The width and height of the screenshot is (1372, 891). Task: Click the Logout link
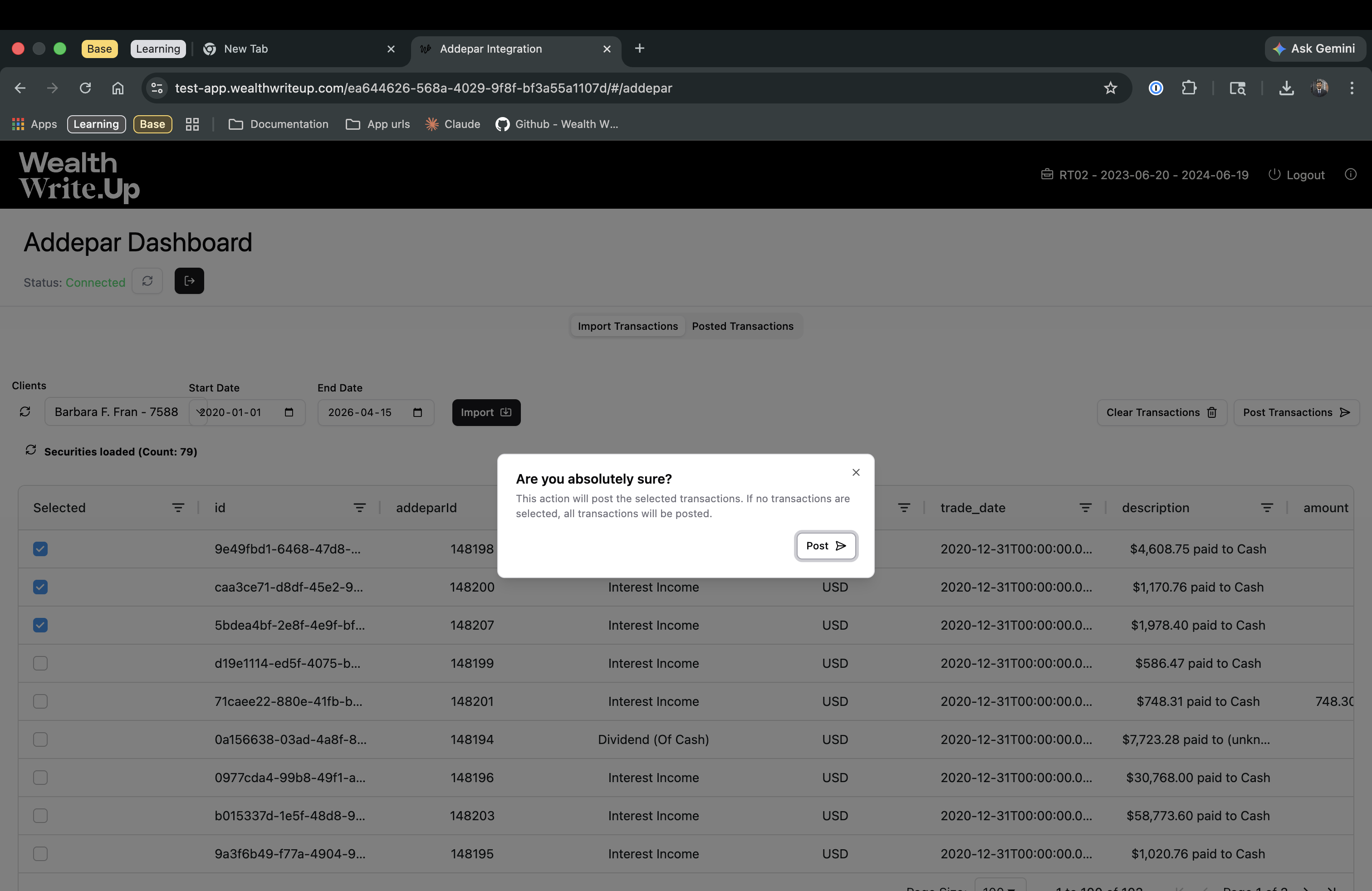1297,175
